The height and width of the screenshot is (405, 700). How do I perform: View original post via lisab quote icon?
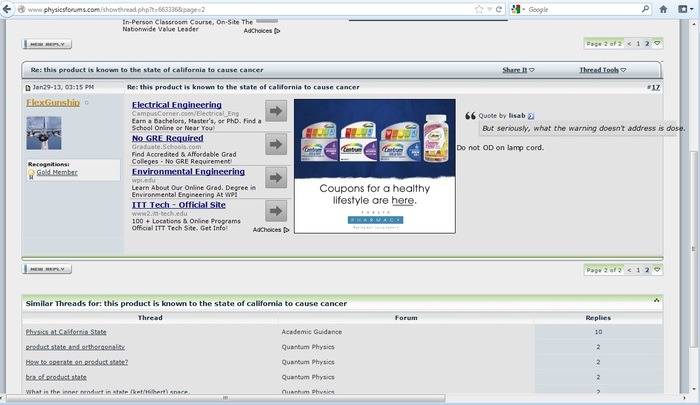tap(531, 116)
